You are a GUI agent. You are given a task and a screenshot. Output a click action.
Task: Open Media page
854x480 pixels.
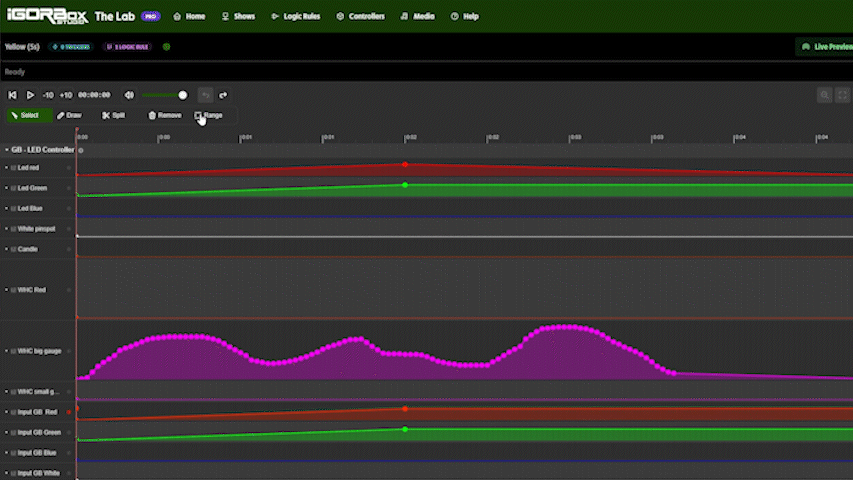tap(418, 16)
